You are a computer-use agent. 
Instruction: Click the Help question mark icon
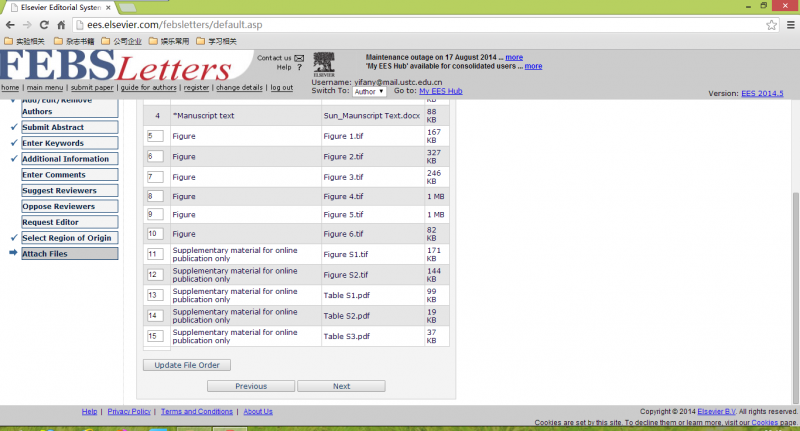click(x=299, y=67)
